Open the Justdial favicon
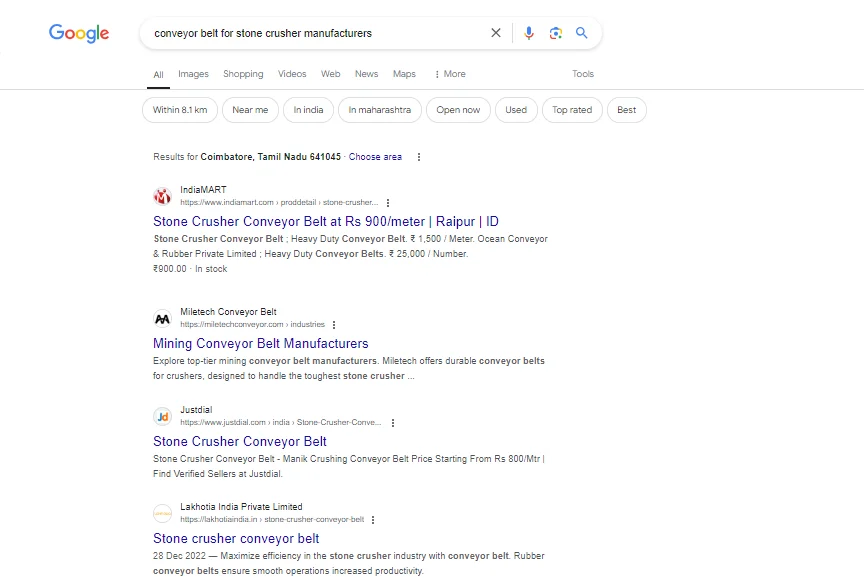 162,416
